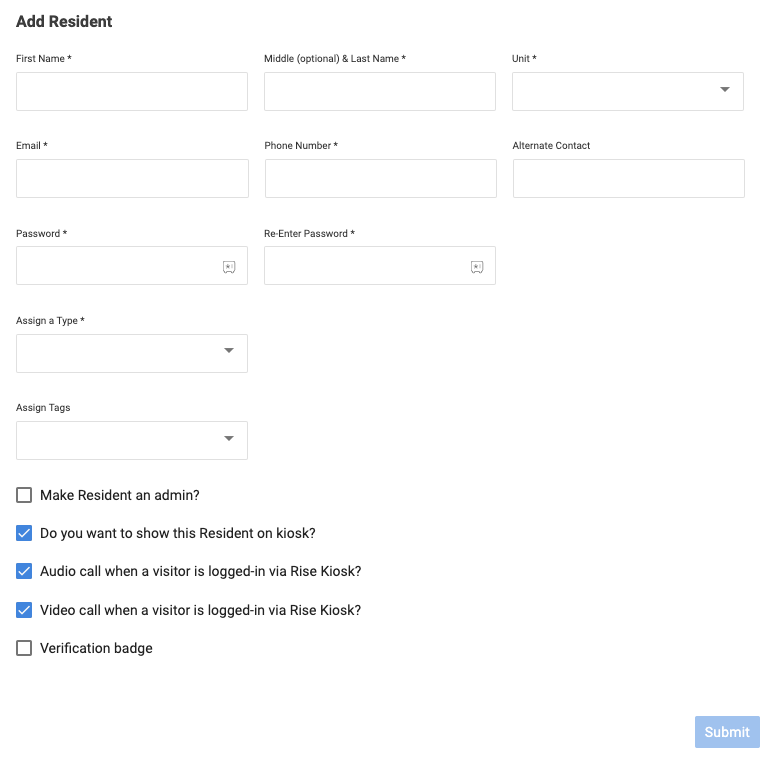
Task: Focus the Middle & Last Name field
Action: (379, 91)
